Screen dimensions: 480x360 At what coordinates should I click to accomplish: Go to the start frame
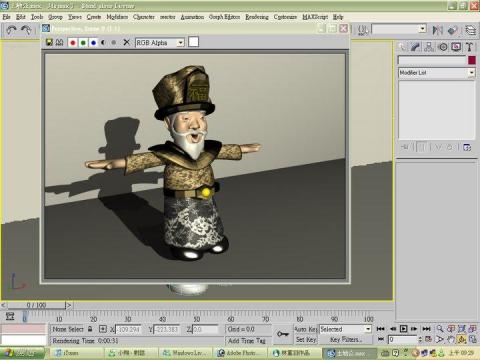click(x=381, y=329)
